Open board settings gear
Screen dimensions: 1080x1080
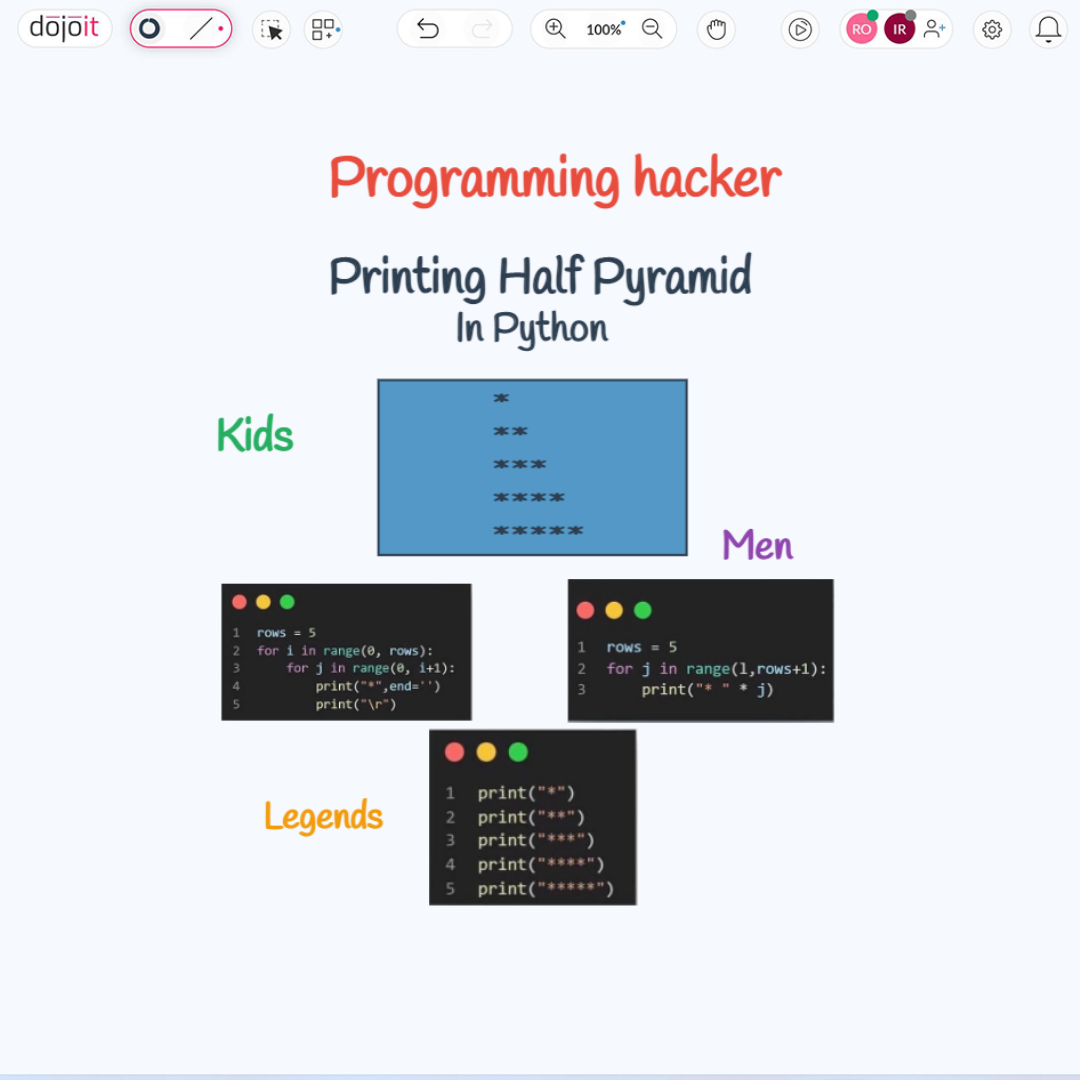(x=992, y=30)
